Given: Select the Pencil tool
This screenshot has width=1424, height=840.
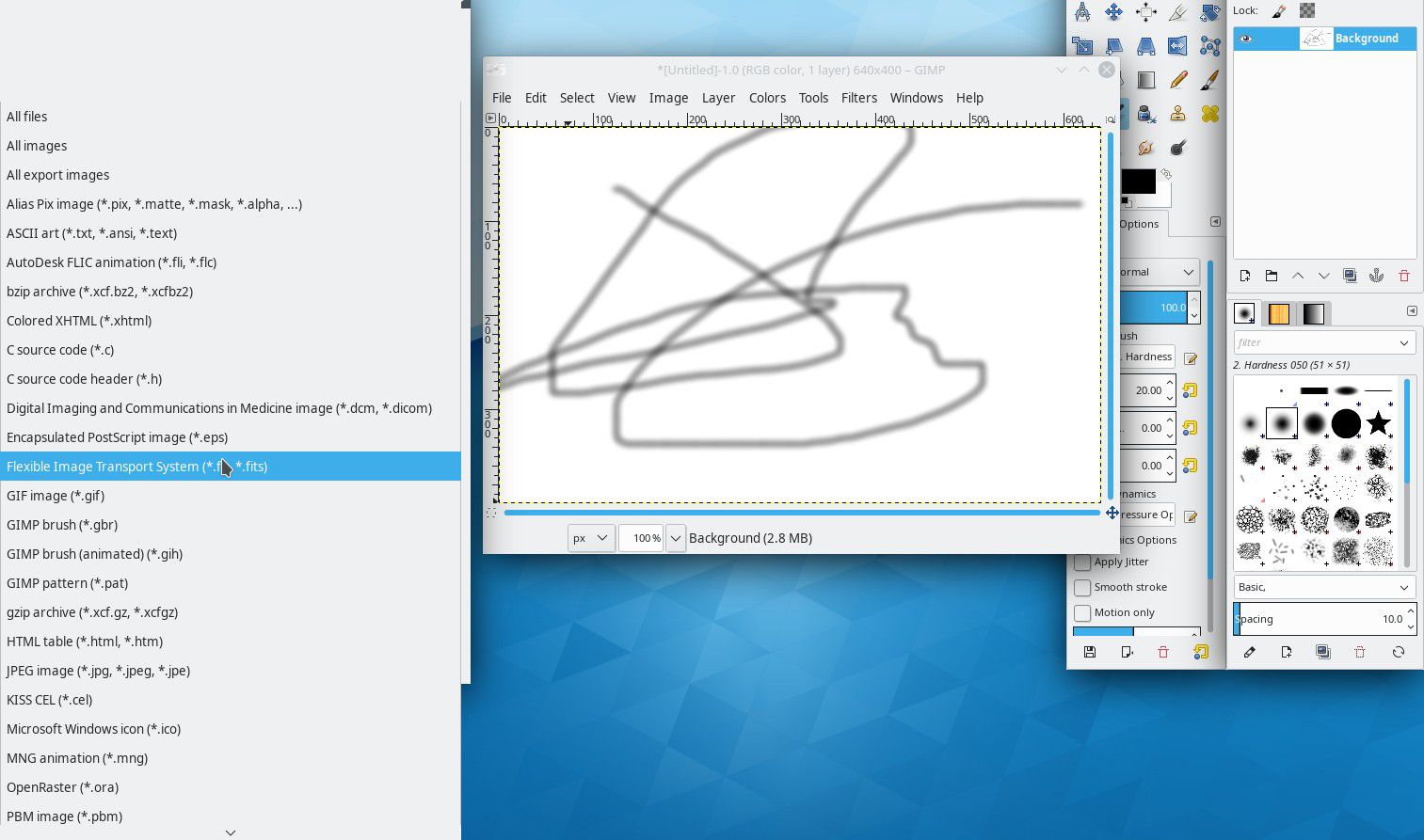Looking at the screenshot, I should click(x=1177, y=80).
